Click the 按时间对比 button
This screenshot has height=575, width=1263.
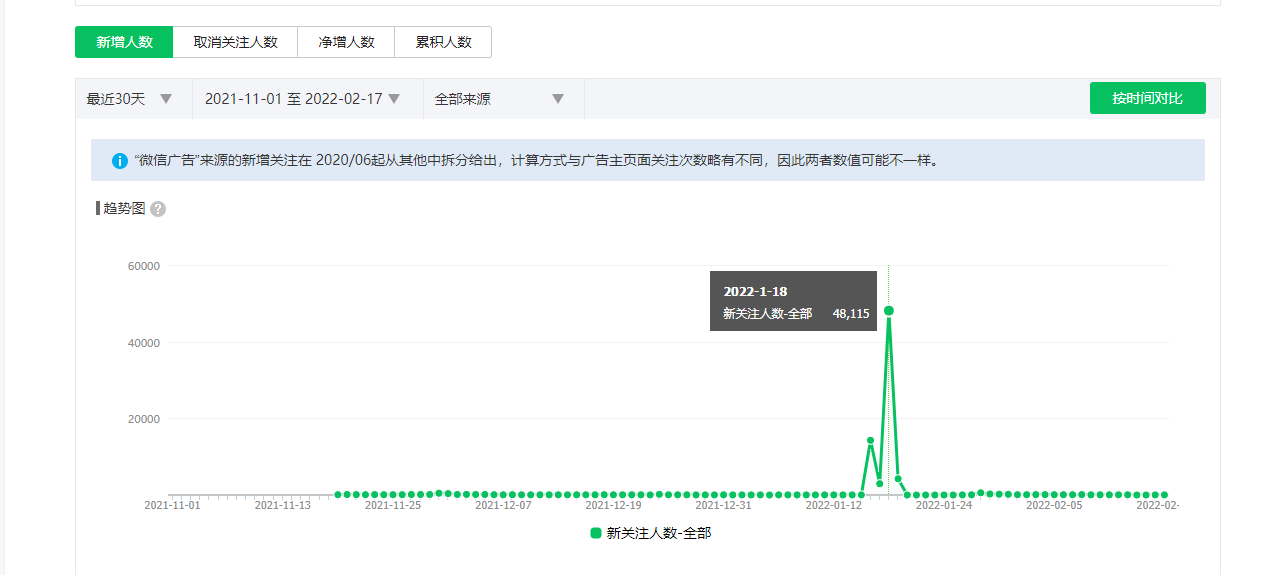click(x=1147, y=98)
